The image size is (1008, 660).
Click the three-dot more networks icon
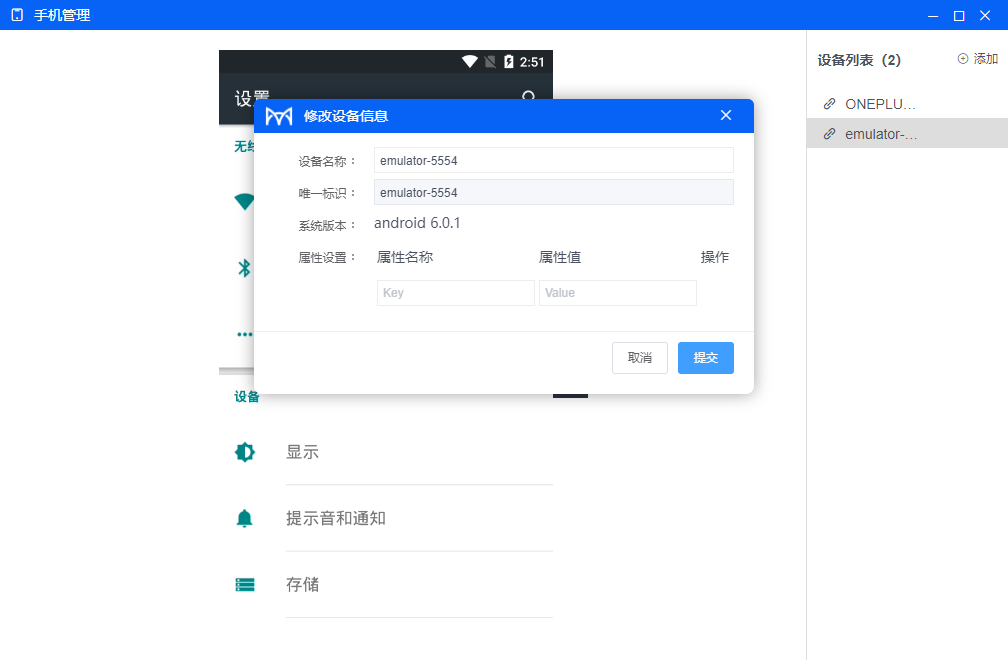pos(244,334)
